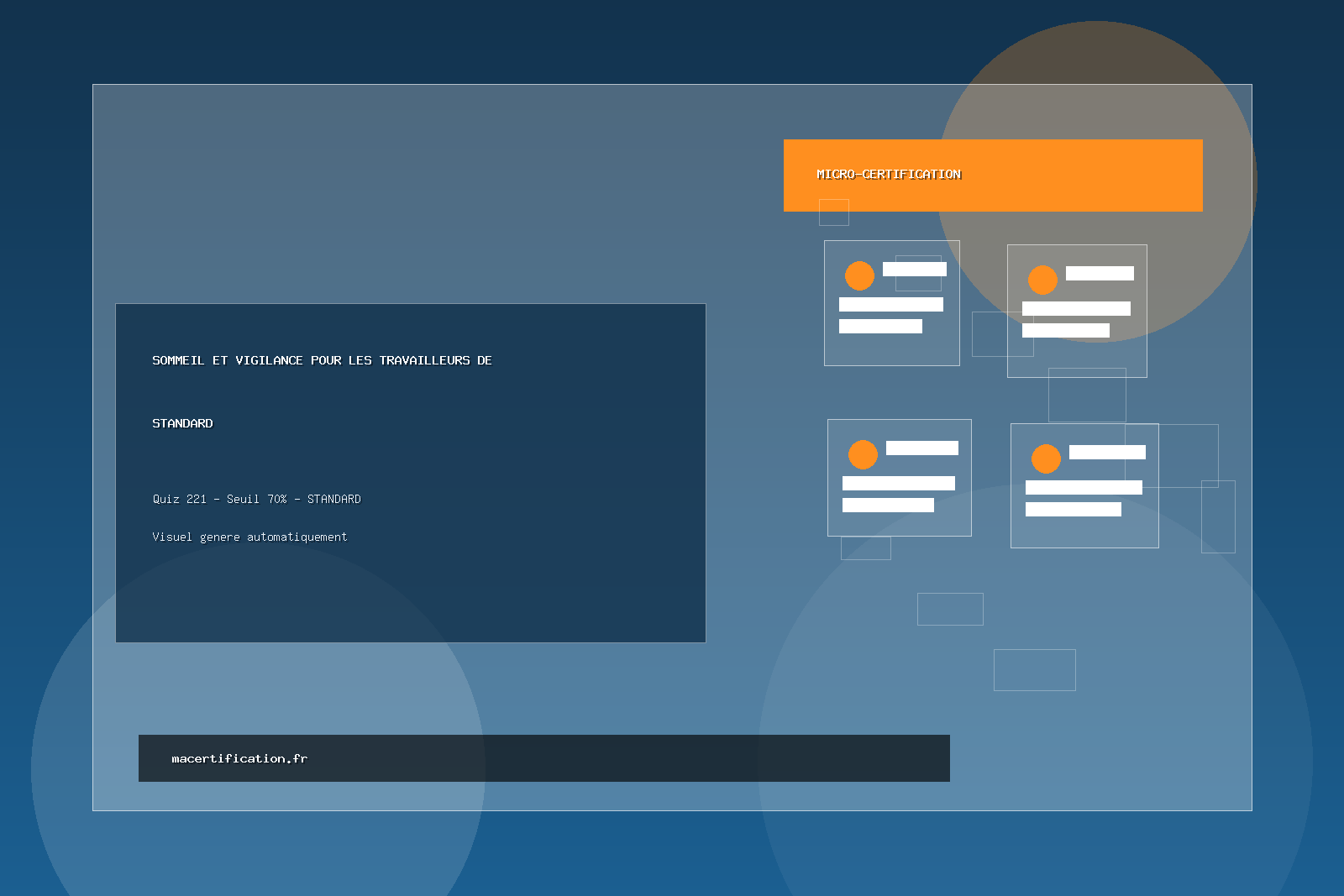
Task: Click the orange circle in the top-right card
Action: tap(1042, 280)
